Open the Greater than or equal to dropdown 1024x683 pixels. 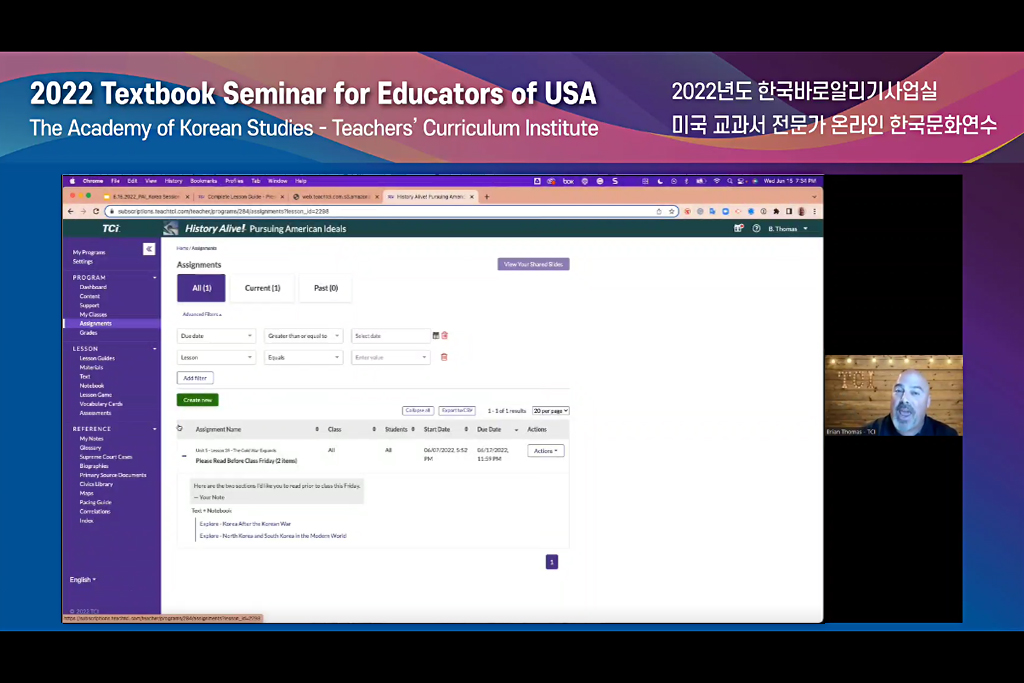tap(303, 336)
